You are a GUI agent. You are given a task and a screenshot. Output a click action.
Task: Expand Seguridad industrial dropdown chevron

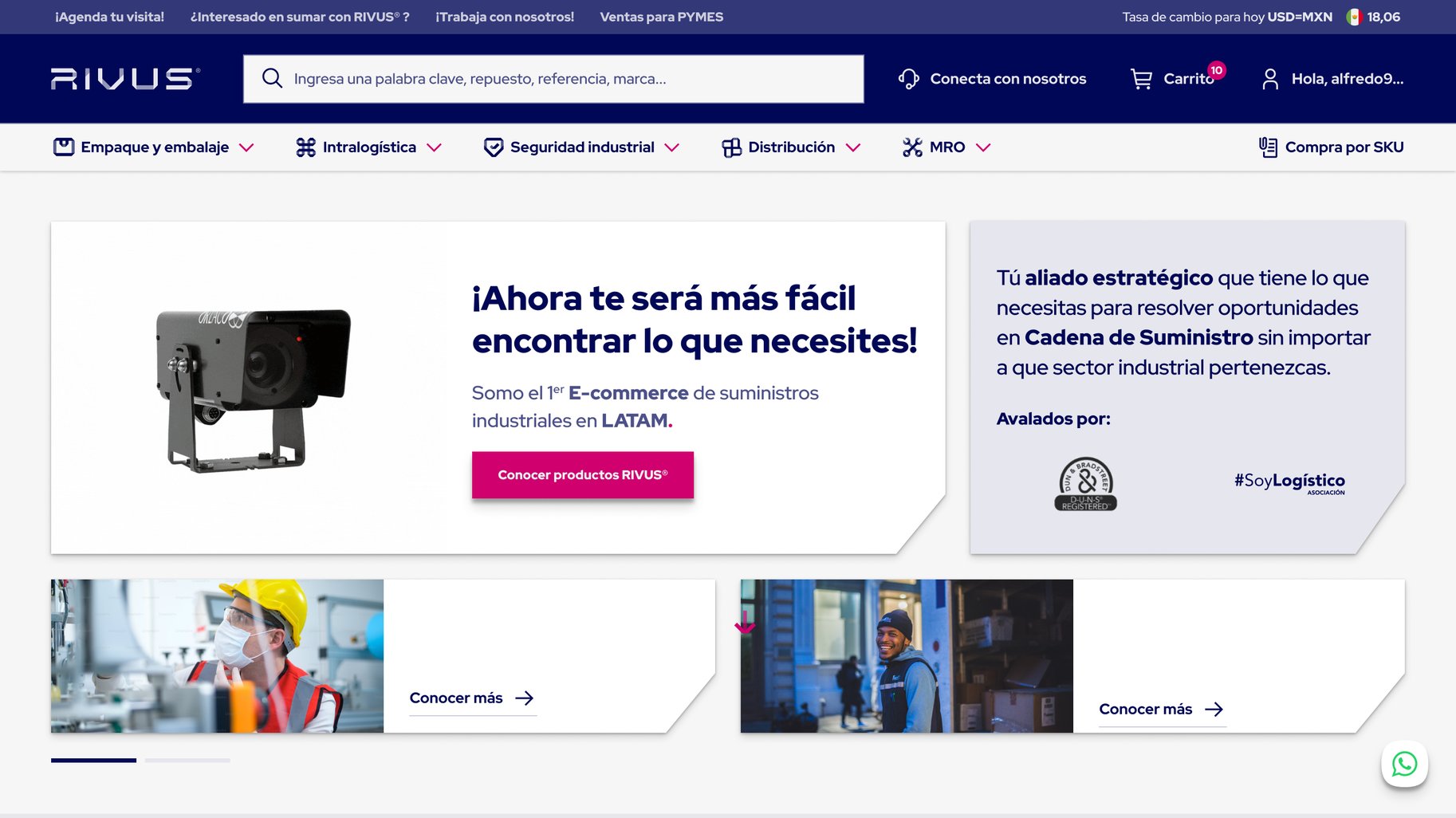point(672,147)
